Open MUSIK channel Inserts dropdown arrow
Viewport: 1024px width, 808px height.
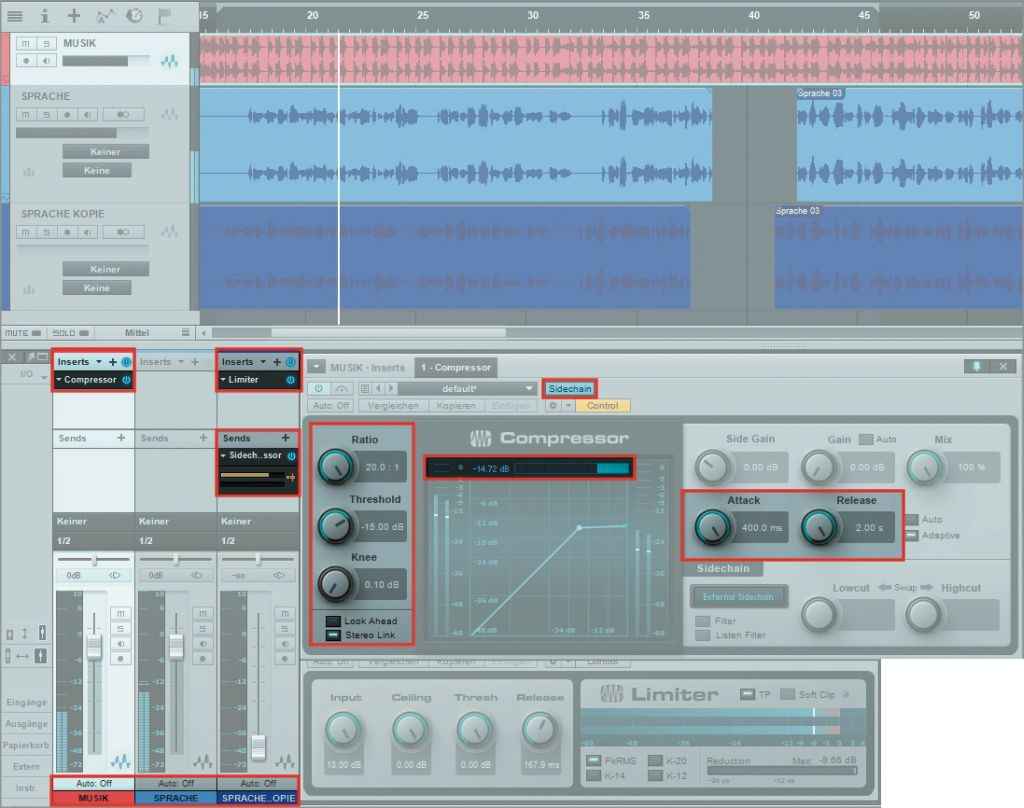[99, 361]
